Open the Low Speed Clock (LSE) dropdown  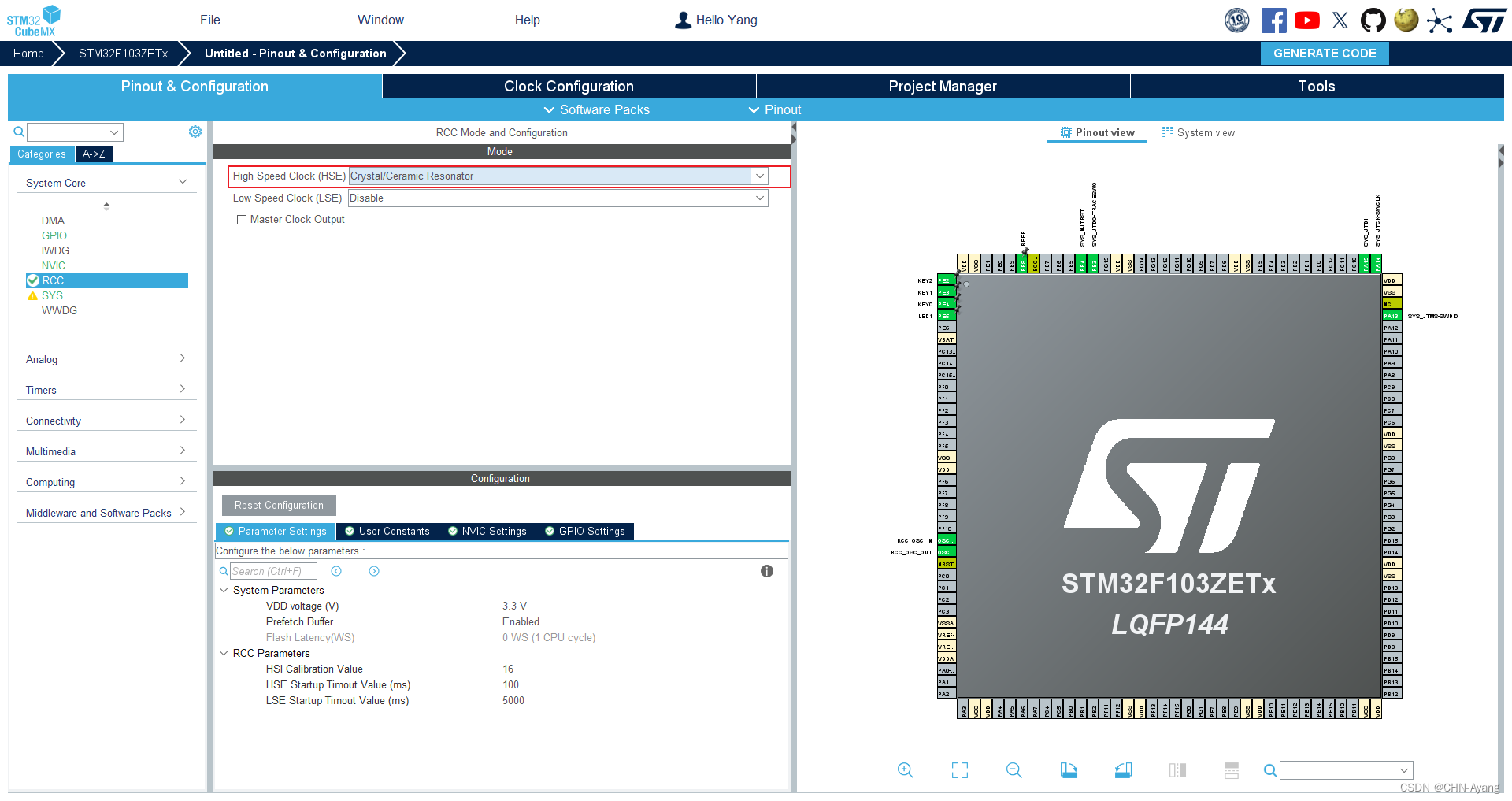(558, 198)
